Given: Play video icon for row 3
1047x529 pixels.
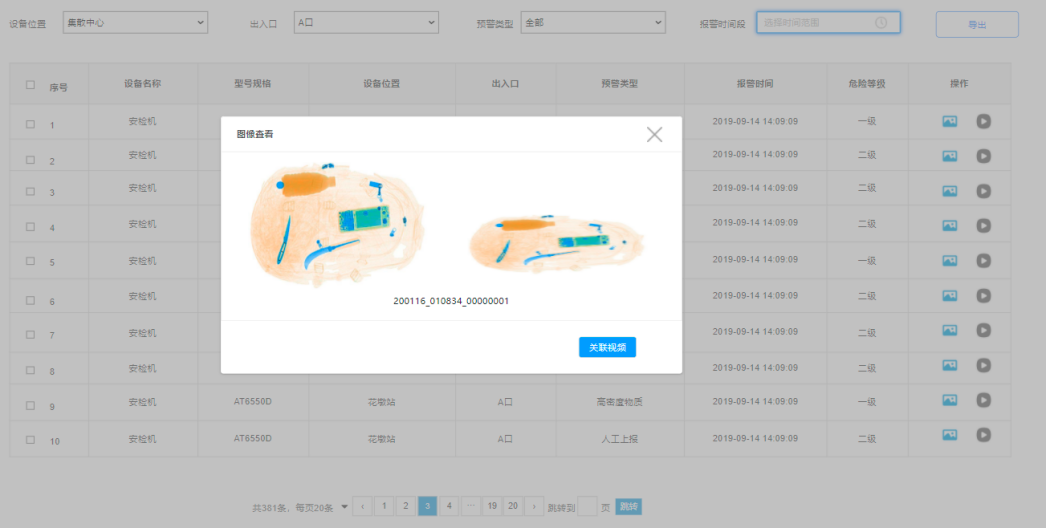Looking at the screenshot, I should (x=984, y=188).
